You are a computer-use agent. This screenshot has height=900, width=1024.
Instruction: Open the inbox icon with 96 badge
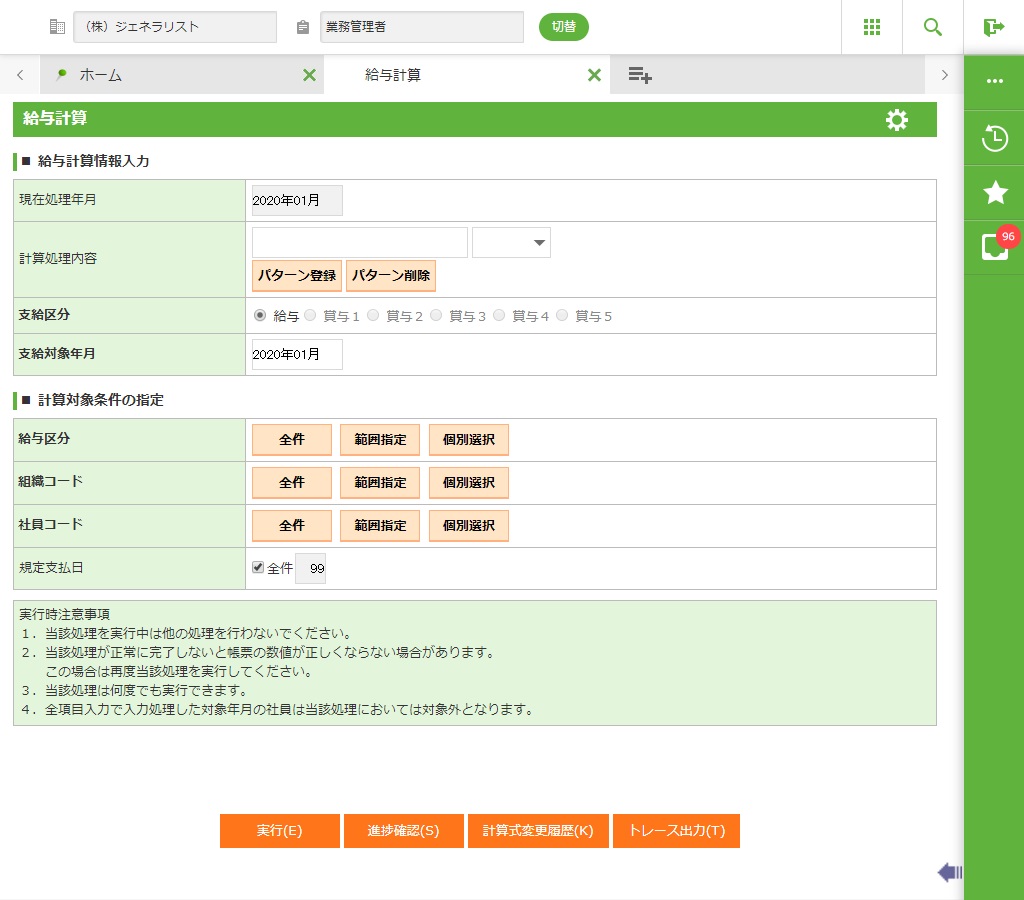[x=994, y=247]
